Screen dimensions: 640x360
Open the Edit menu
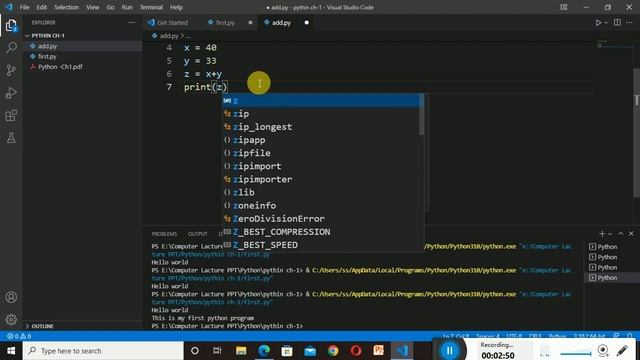tap(42, 7)
